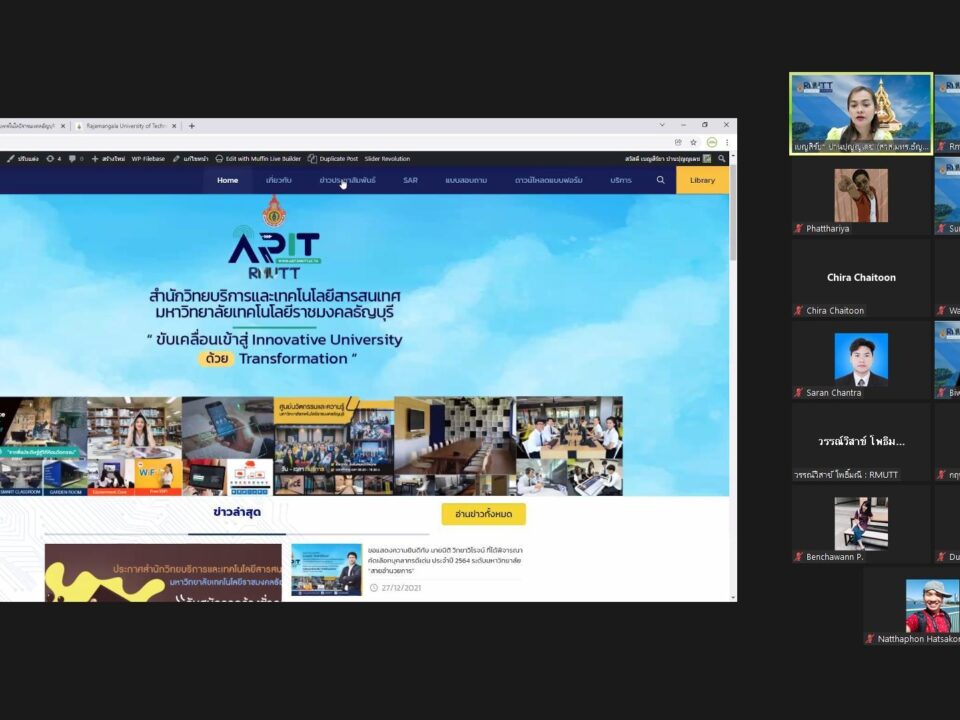
Task: Open the ข่าวประชาสัมพันธ์ menu item
Action: [347, 180]
